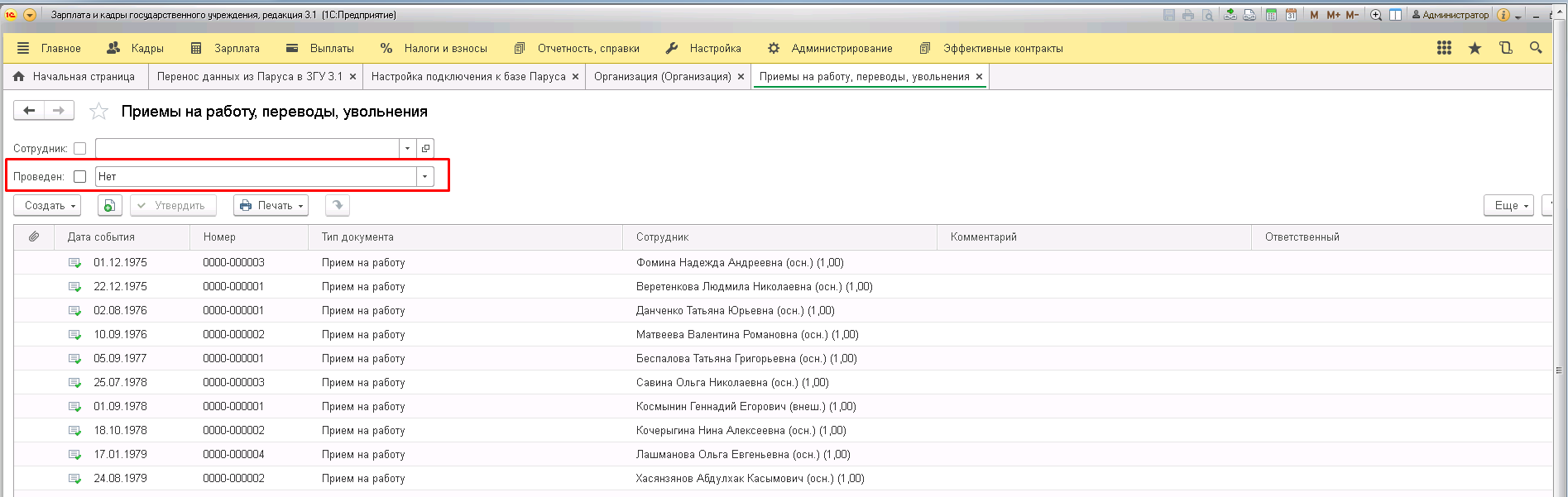1568x497 pixels.
Task: Click the search magnifier in yellow panel
Action: pos(1536,48)
